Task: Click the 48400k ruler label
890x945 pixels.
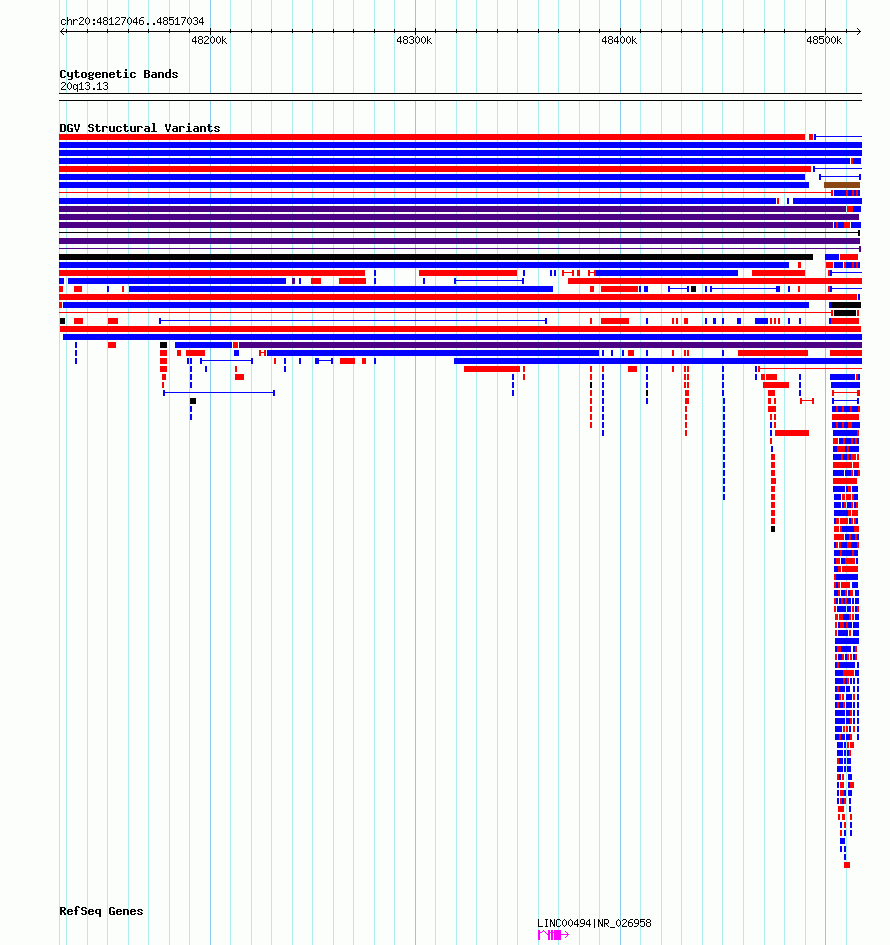Action: click(x=619, y=40)
